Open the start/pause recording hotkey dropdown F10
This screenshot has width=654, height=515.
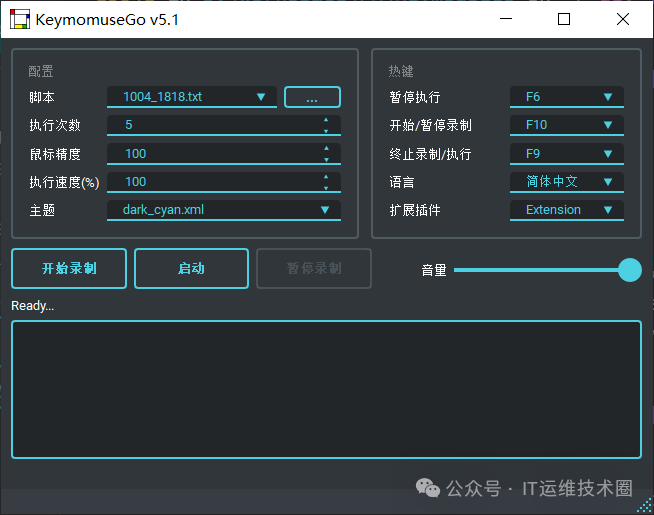coord(566,125)
